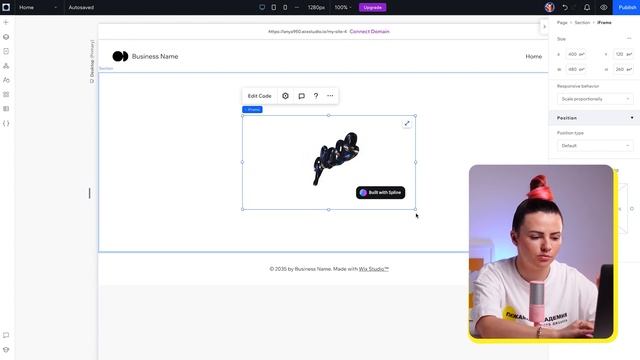640x360 pixels.
Task: Open the help/learn icon at bottom left
Action: pyautogui.click(x=6, y=350)
